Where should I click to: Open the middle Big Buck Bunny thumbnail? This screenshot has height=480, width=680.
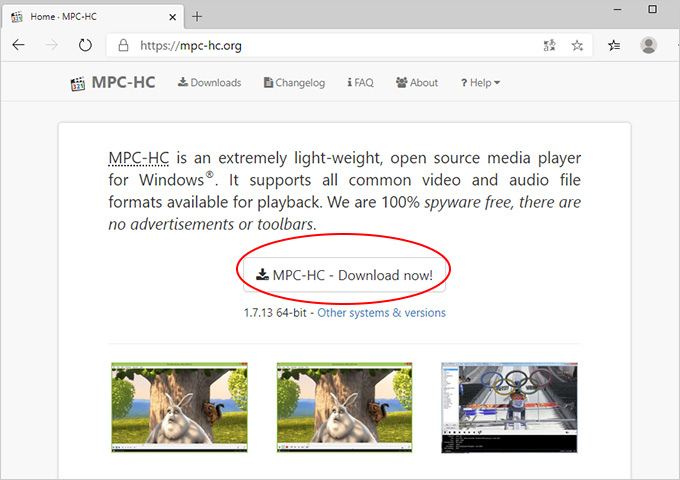click(x=344, y=408)
